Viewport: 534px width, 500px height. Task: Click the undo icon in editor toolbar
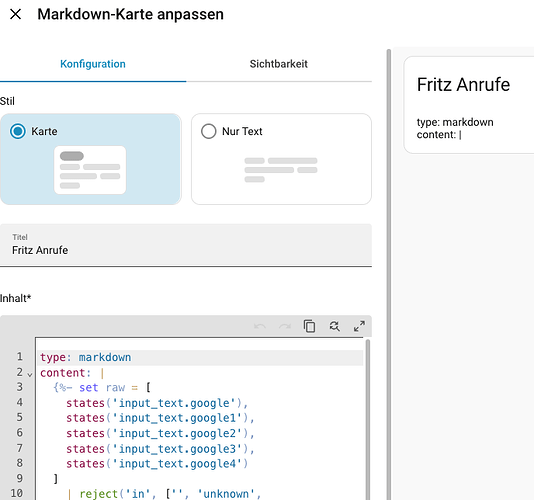coord(260,326)
